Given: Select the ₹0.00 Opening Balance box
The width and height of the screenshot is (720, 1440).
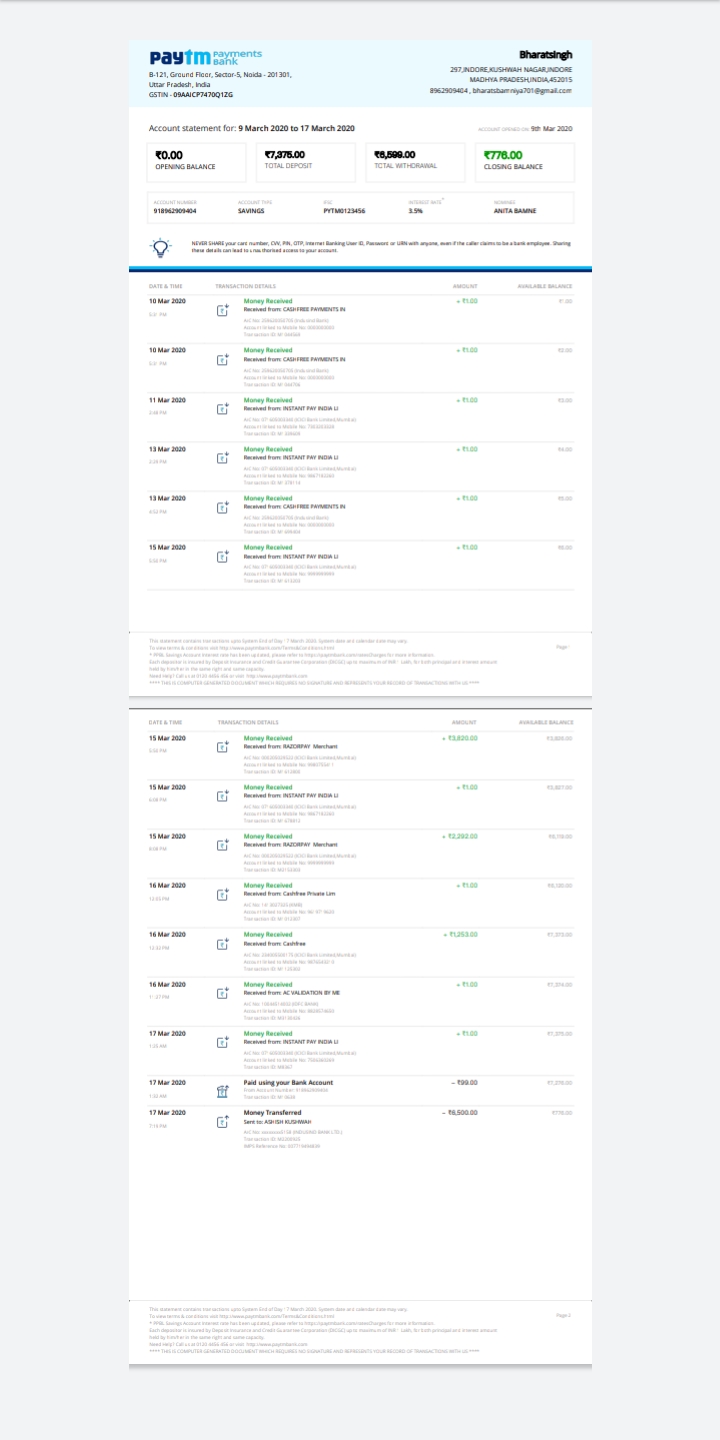Looking at the screenshot, I should tap(197, 161).
